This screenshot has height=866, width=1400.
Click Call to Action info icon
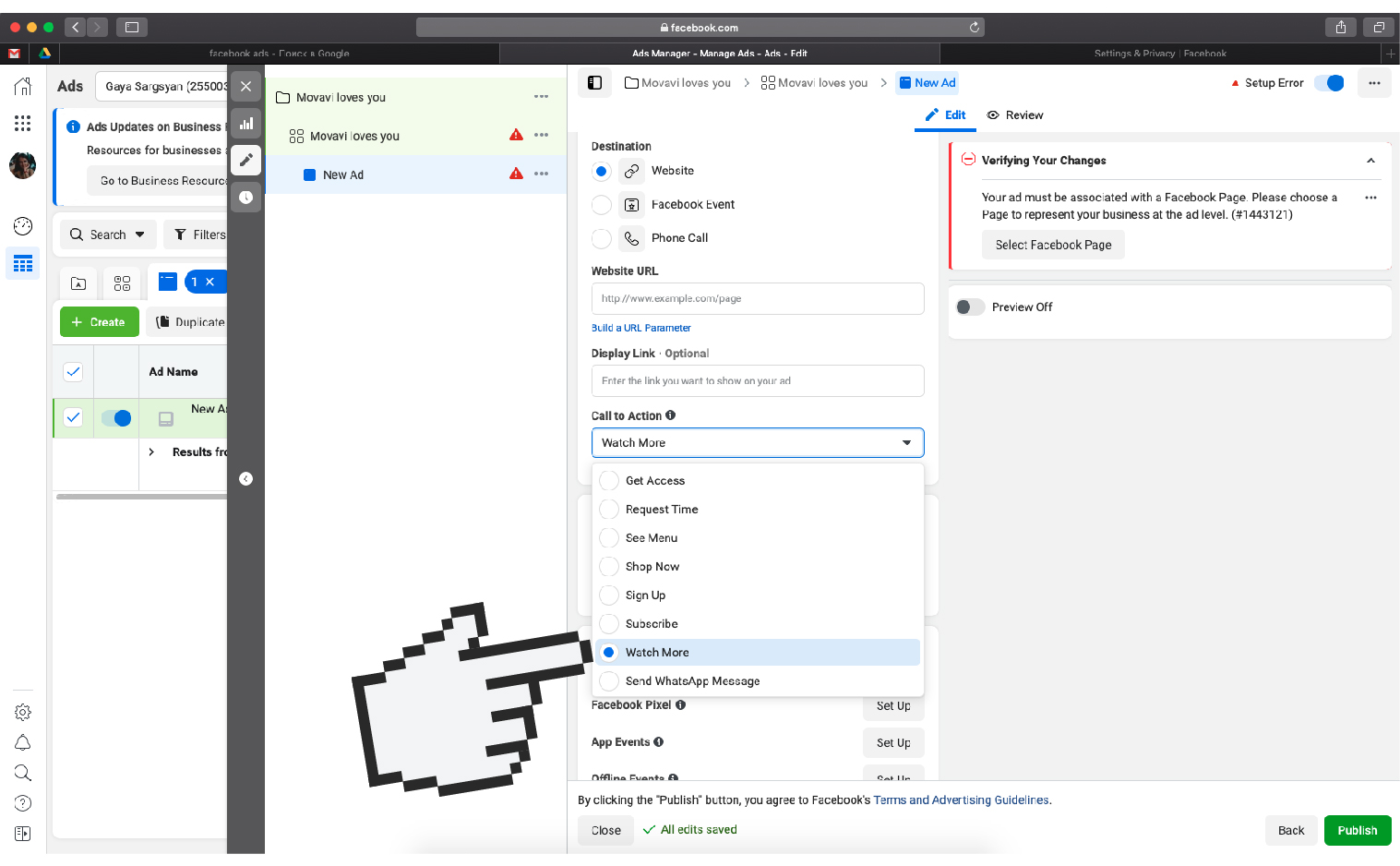[x=671, y=415]
